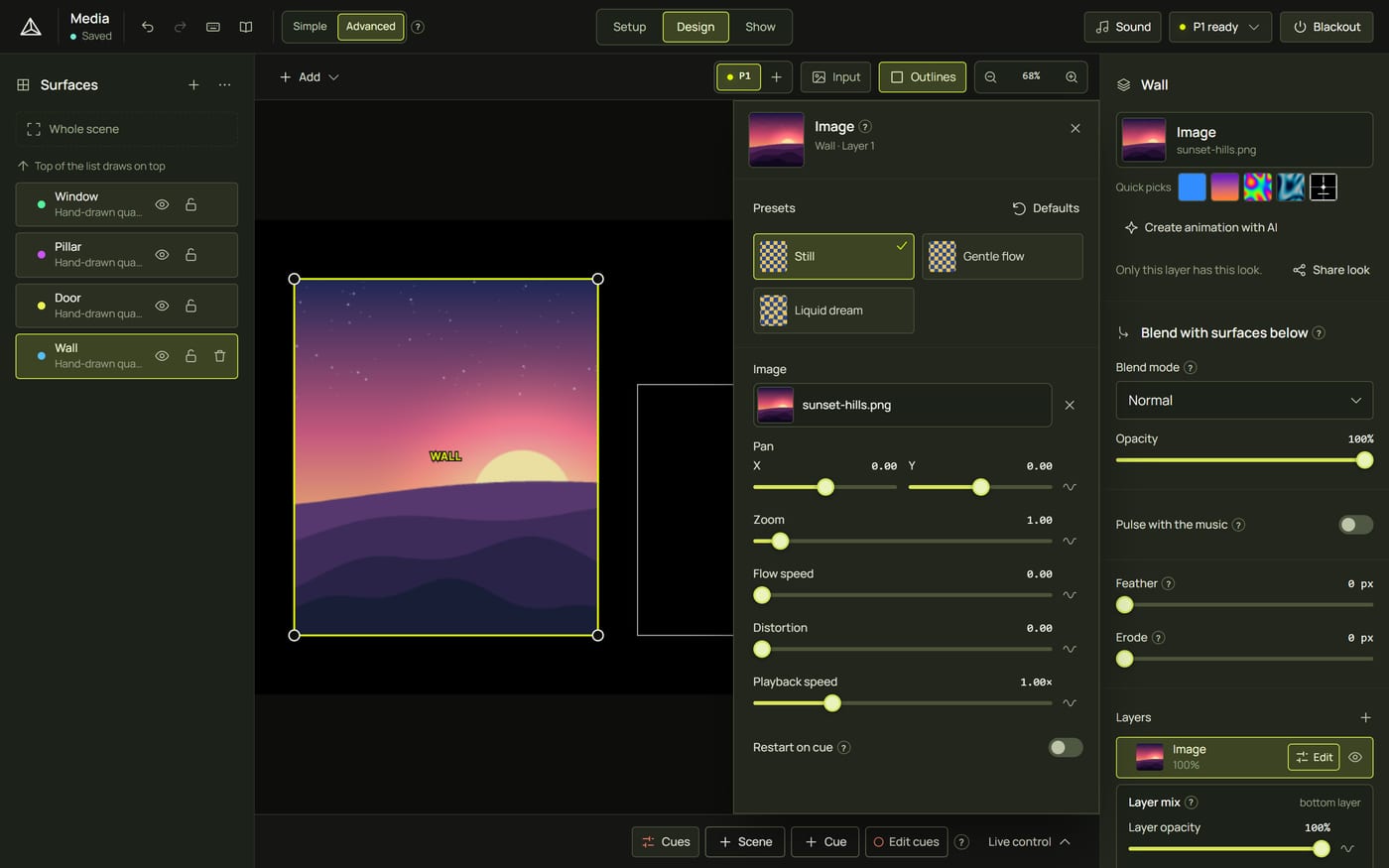This screenshot has width=1389, height=868.
Task: Click the undo arrow icon
Action: (147, 27)
